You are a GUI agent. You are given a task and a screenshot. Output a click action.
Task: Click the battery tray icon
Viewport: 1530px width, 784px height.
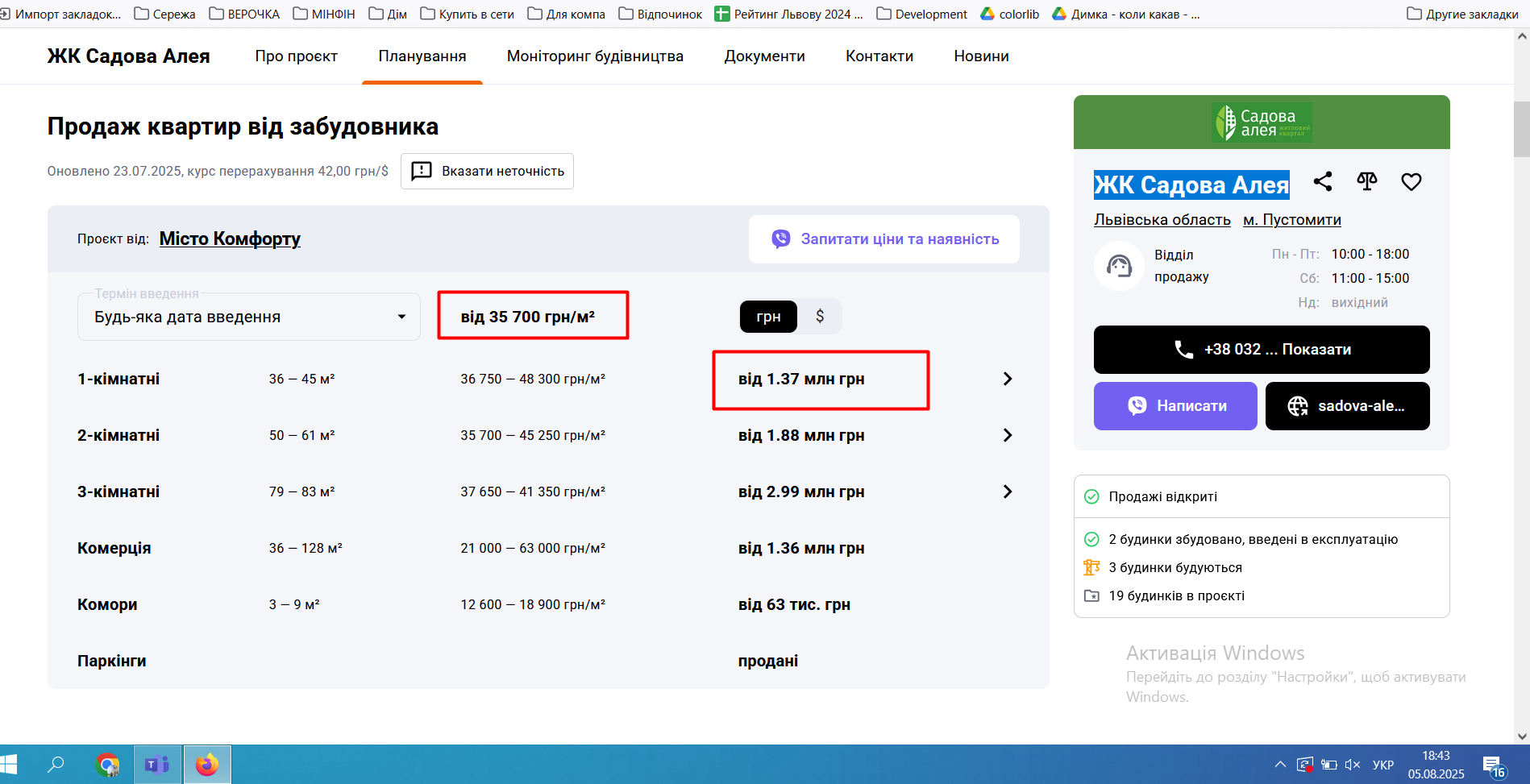(x=1329, y=765)
